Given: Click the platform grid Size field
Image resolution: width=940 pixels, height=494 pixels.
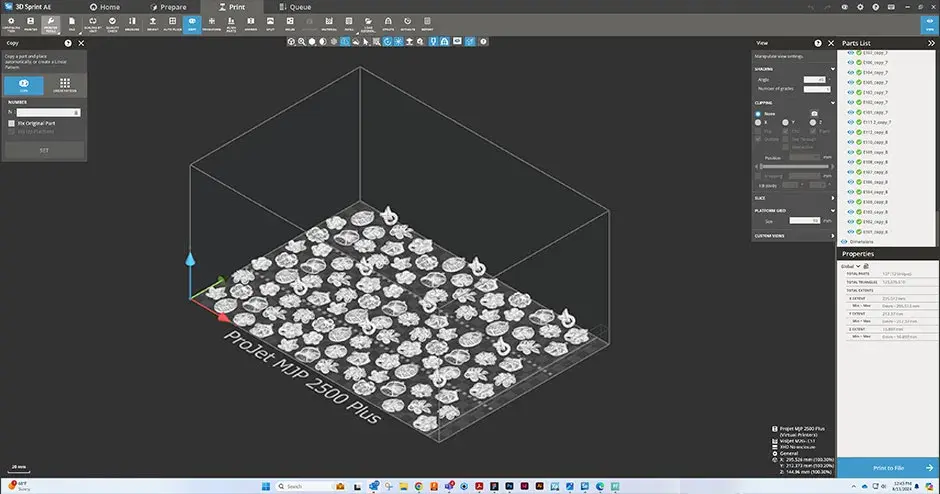Looking at the screenshot, I should tap(804, 221).
